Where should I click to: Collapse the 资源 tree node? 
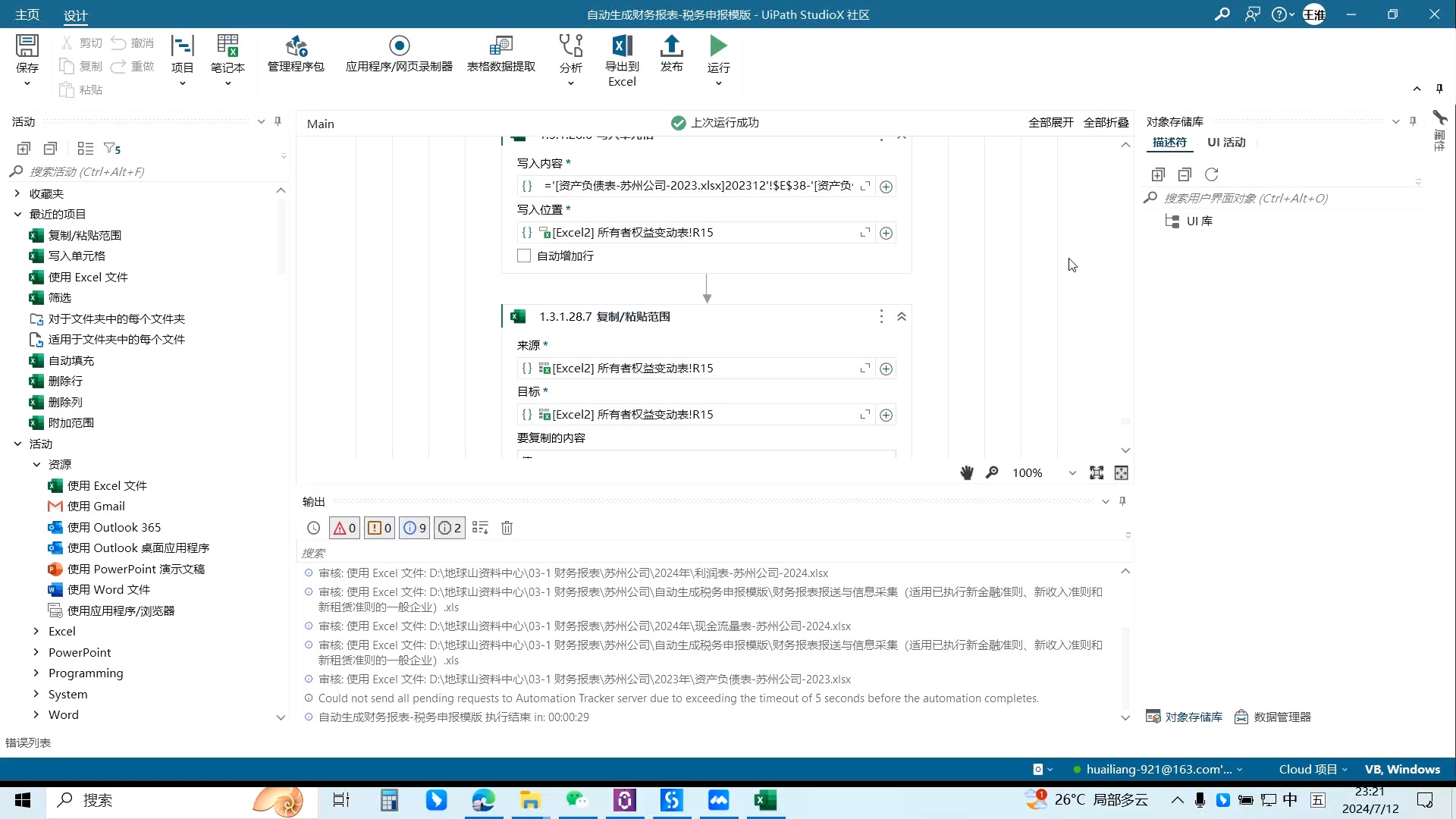[36, 464]
